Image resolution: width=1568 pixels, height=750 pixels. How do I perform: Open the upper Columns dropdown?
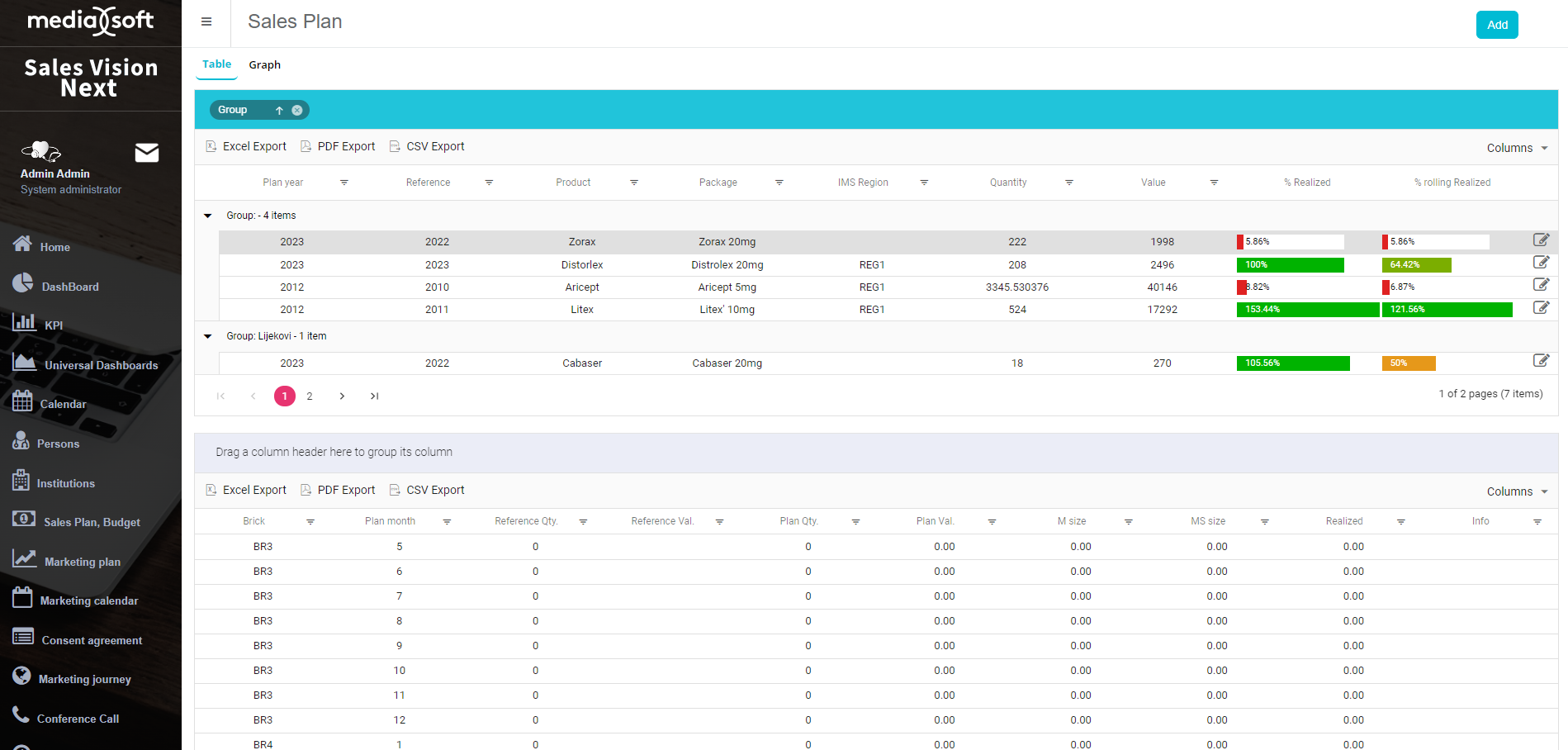1517,148
